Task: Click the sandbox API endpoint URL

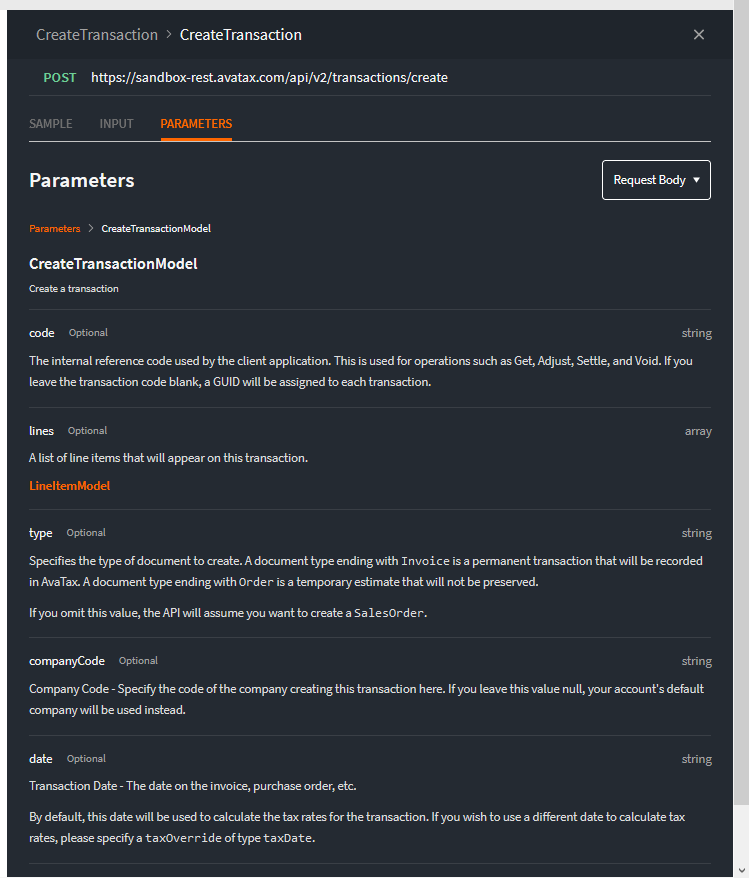Action: point(269,77)
